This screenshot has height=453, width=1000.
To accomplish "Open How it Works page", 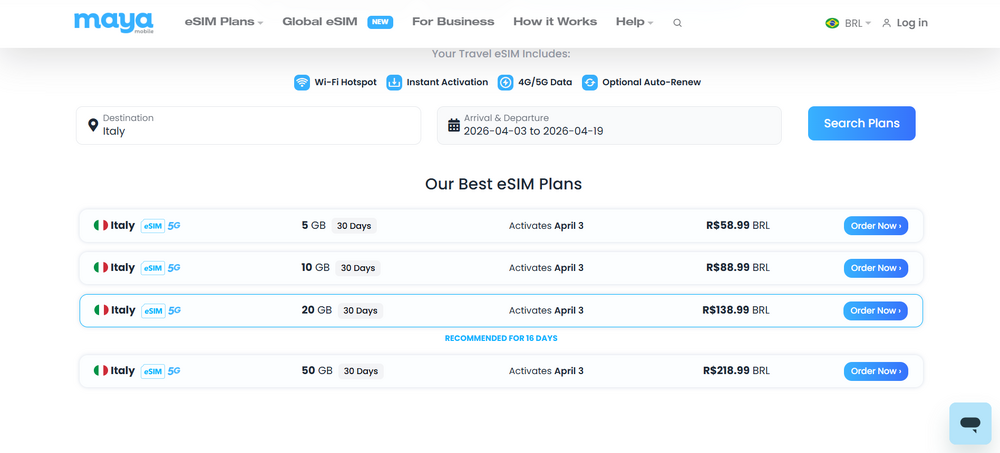I will 555,22.
